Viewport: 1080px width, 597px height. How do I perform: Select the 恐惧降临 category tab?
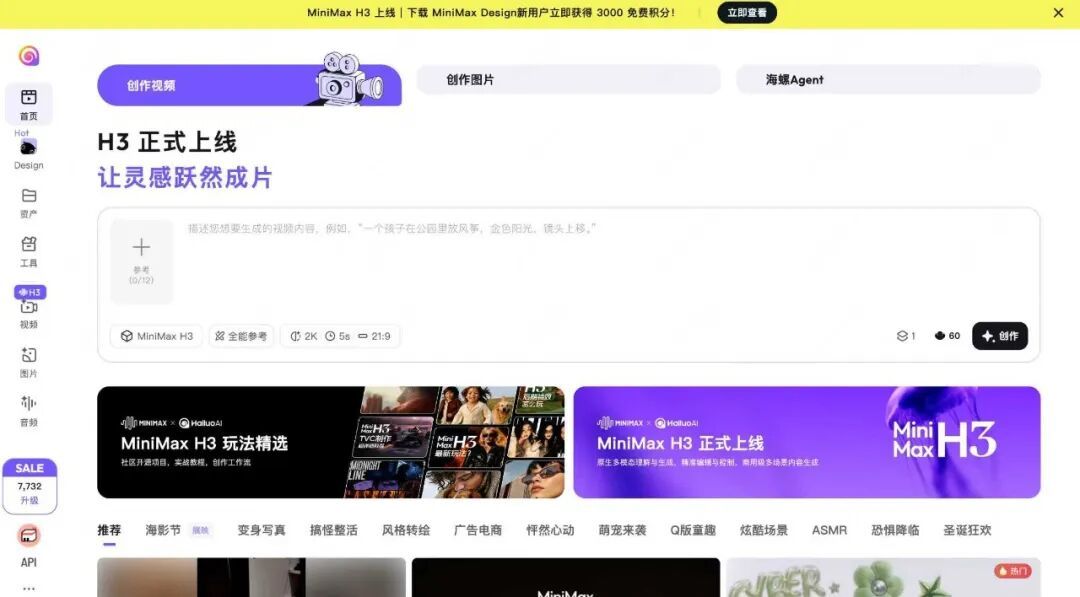pyautogui.click(x=895, y=530)
